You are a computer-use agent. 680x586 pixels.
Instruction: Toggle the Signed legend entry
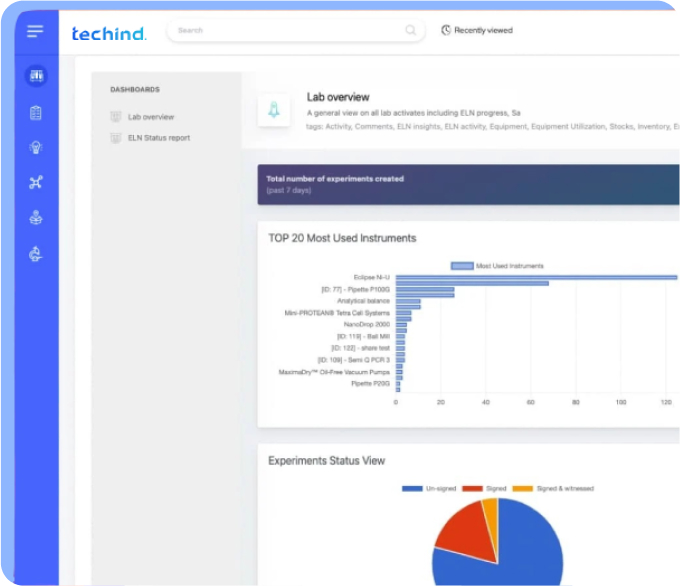(x=484, y=488)
